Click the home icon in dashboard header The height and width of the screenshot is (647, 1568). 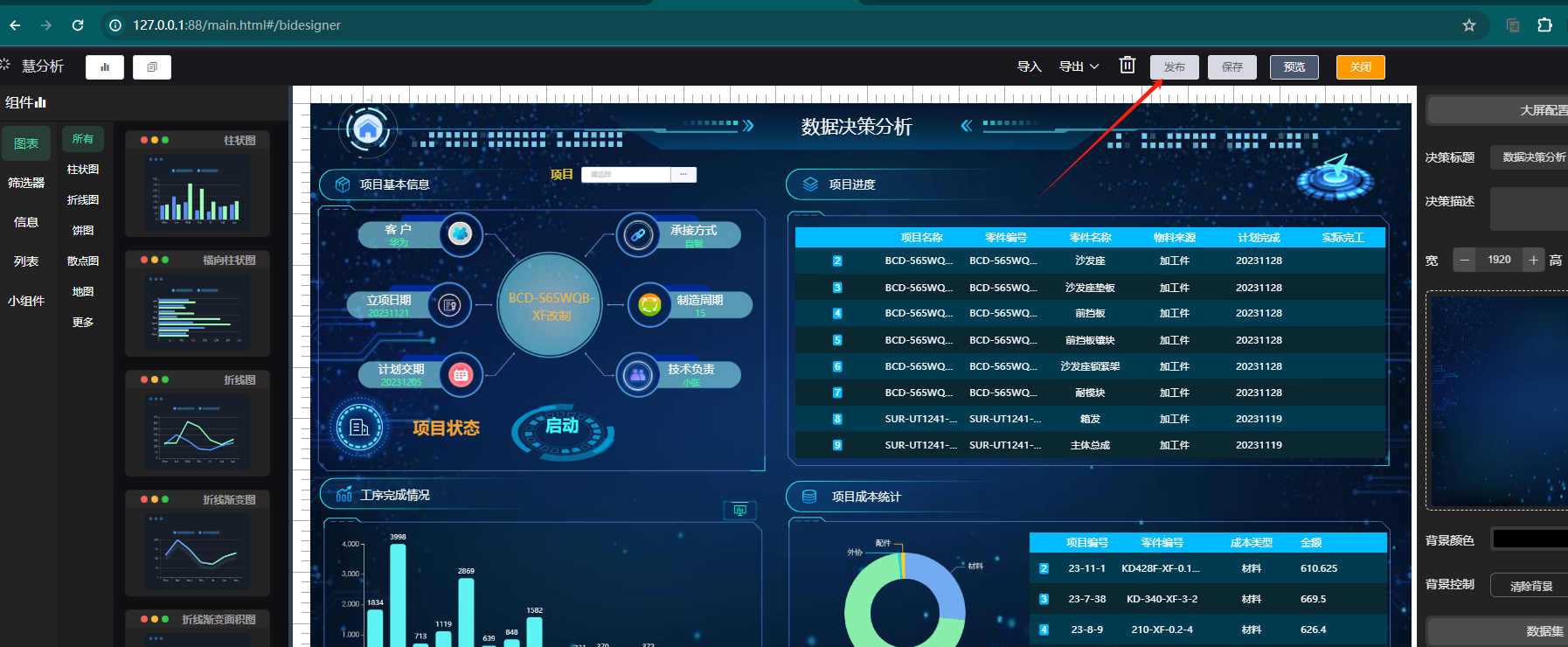[368, 129]
